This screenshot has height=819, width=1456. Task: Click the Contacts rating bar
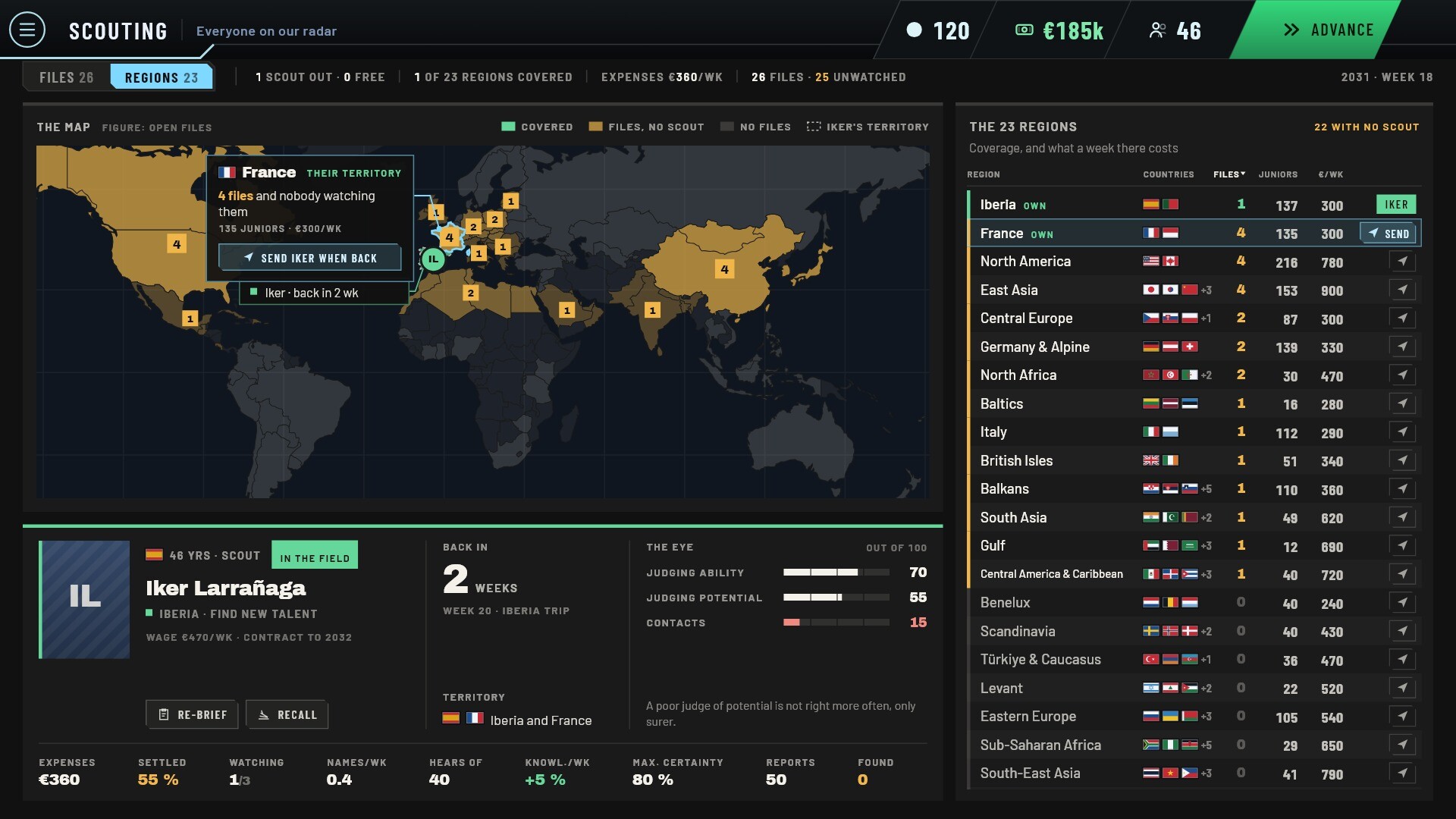pos(836,623)
